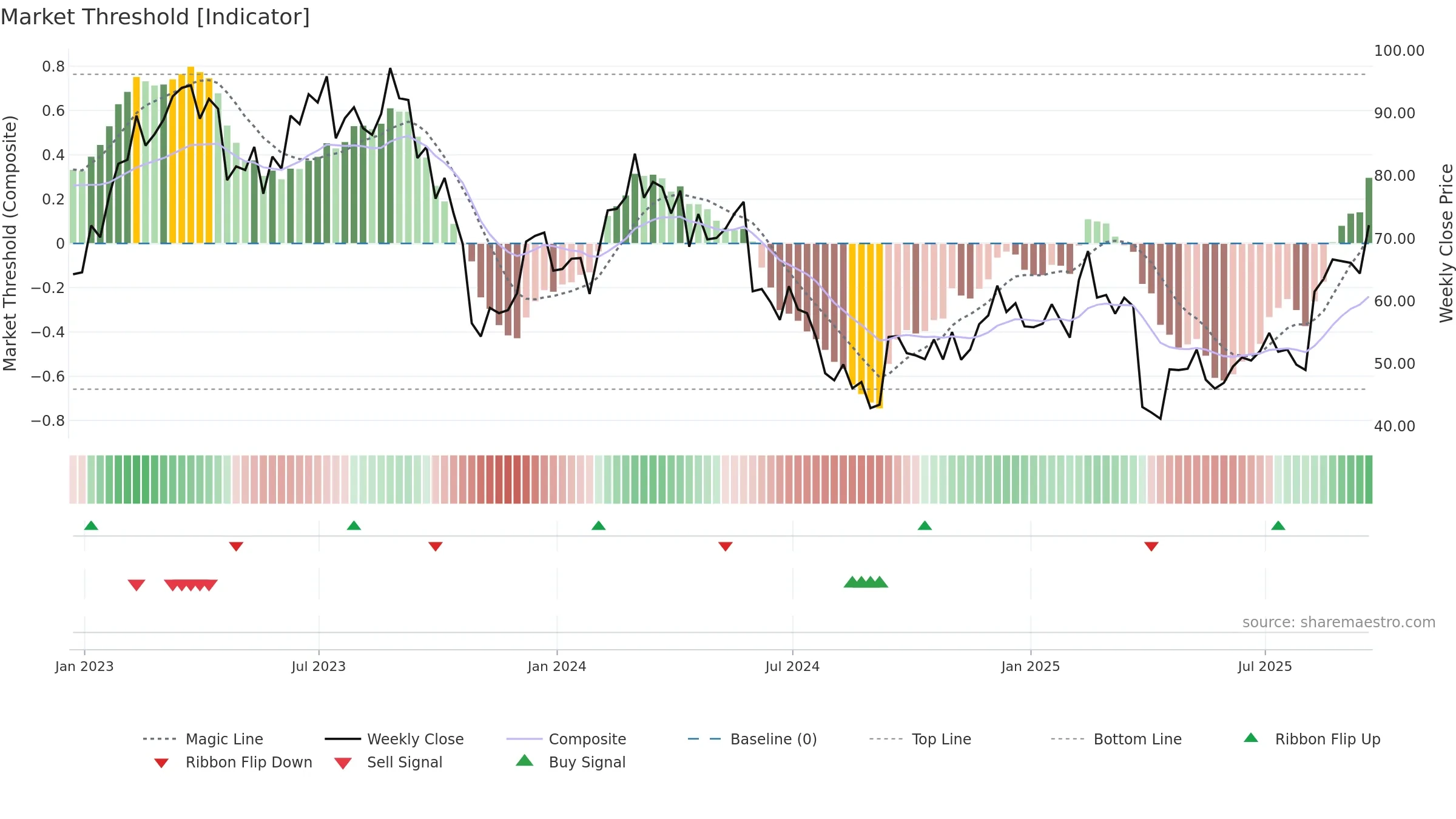This screenshot has height=819, width=1456.
Task: Toggle the Weekly Close legend entry
Action: tap(394, 739)
